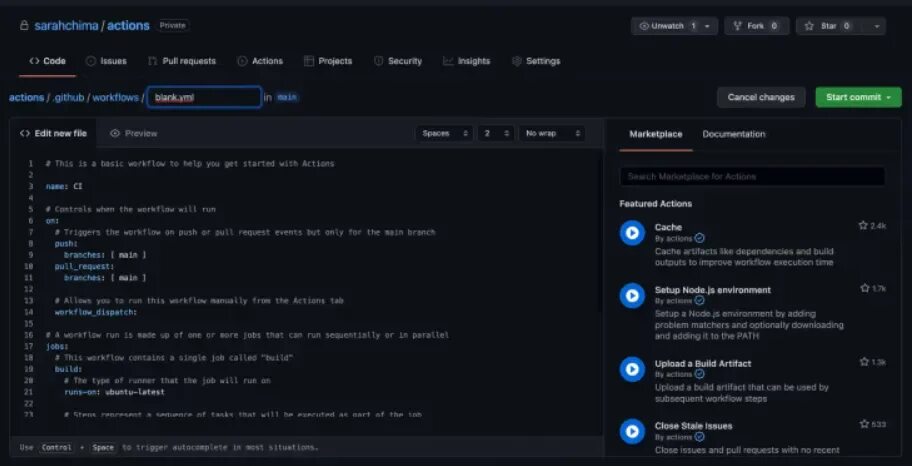Open the Actions tab

tap(260, 61)
